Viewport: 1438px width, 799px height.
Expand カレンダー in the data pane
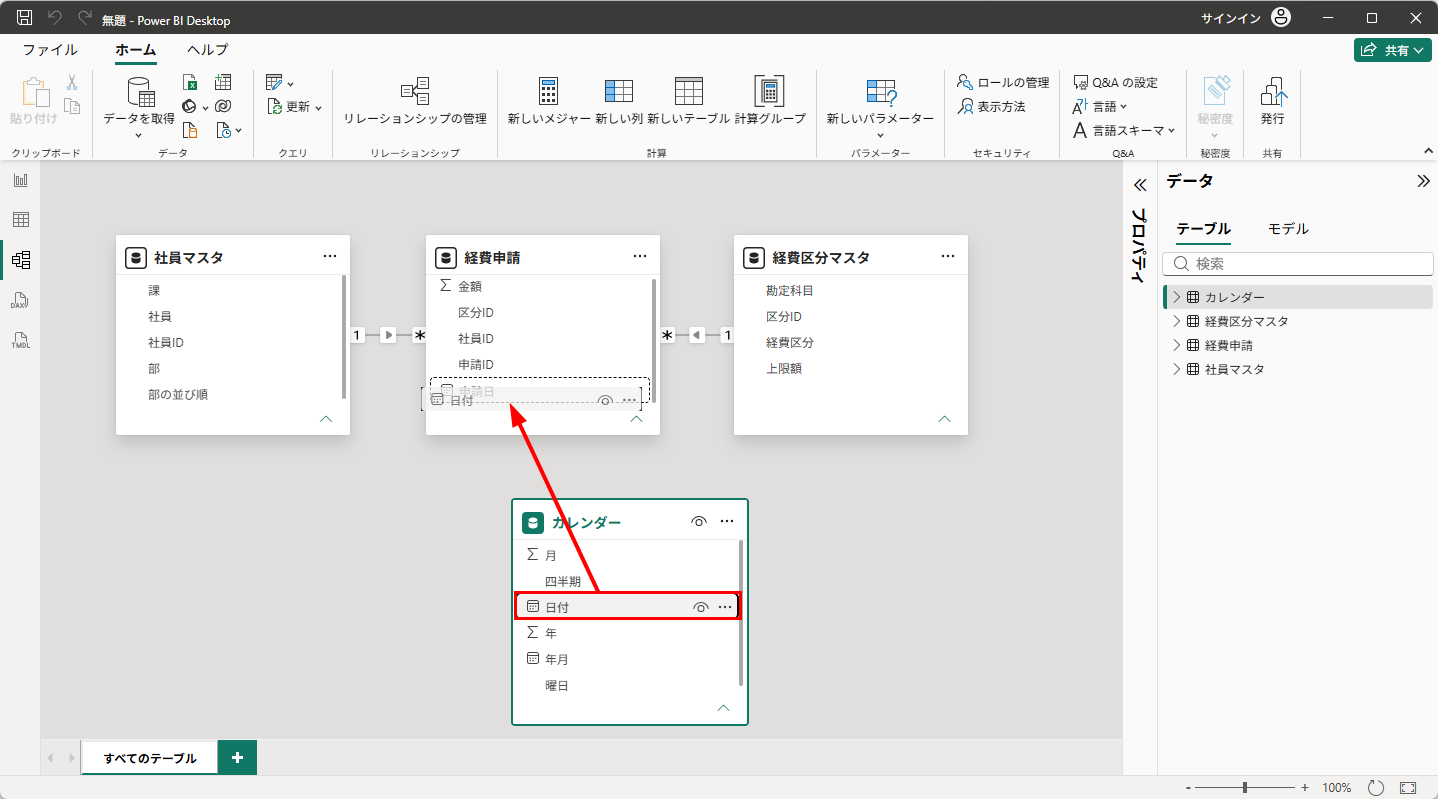click(1177, 297)
